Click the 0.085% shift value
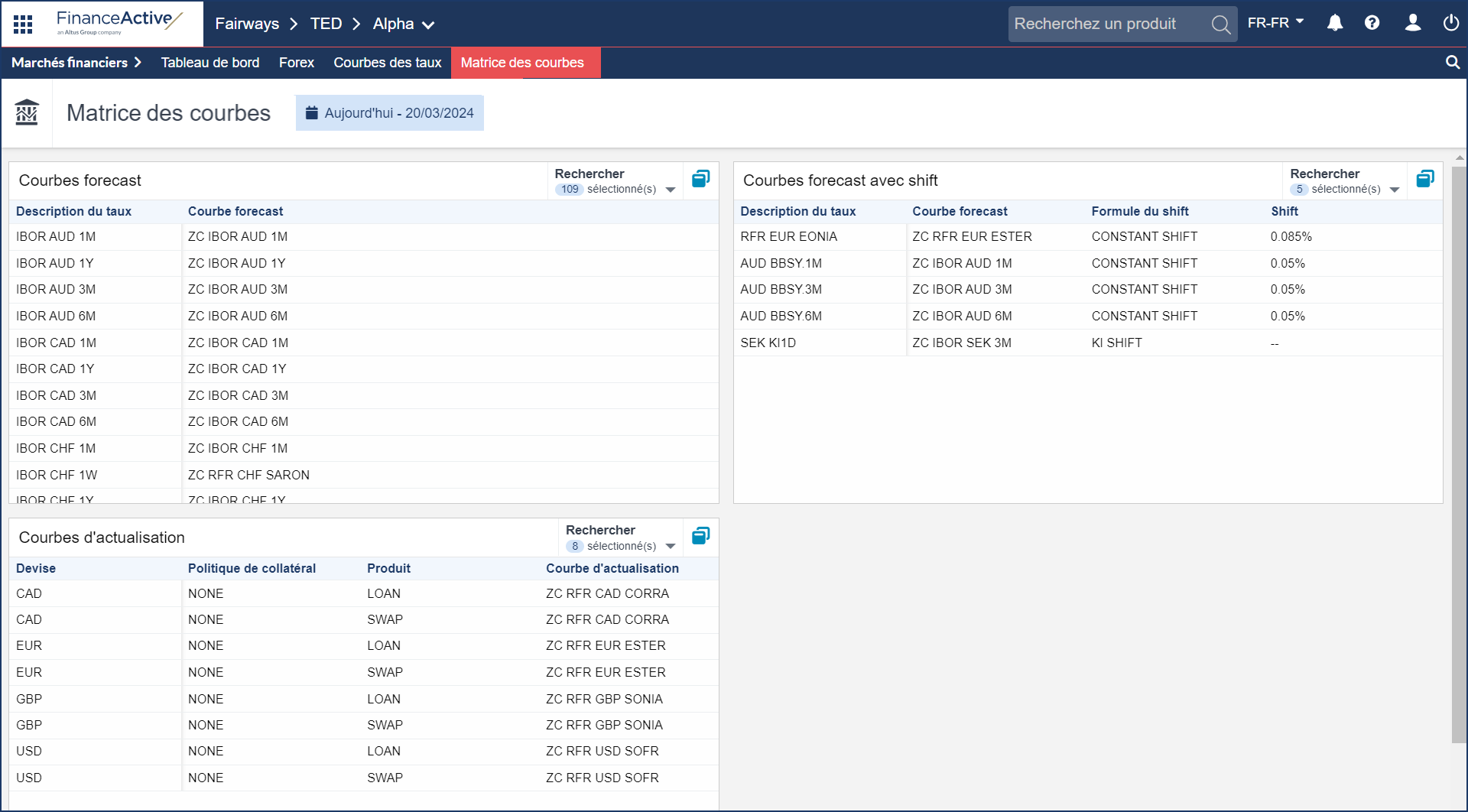The height and width of the screenshot is (812, 1468). 1291,237
